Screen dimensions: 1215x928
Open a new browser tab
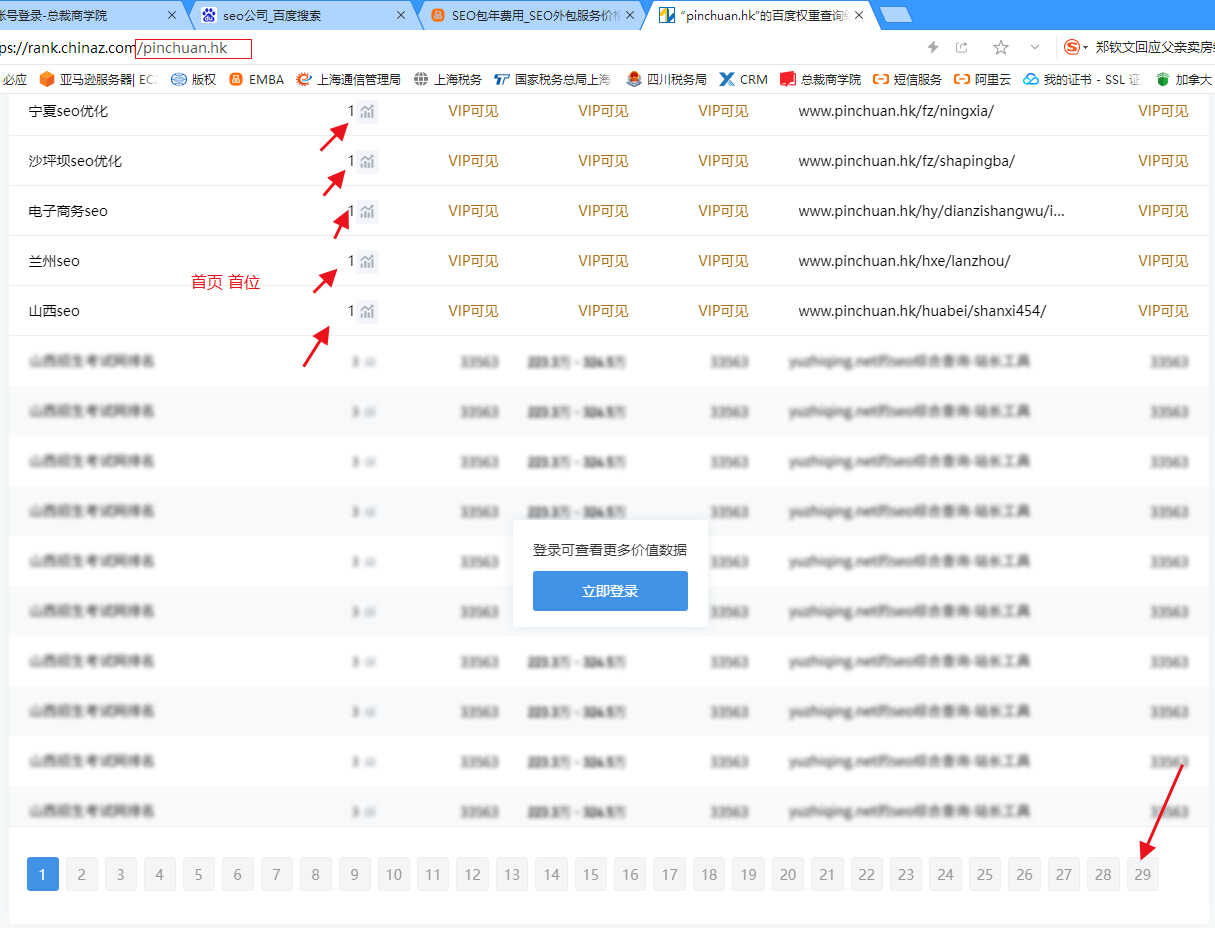click(895, 15)
